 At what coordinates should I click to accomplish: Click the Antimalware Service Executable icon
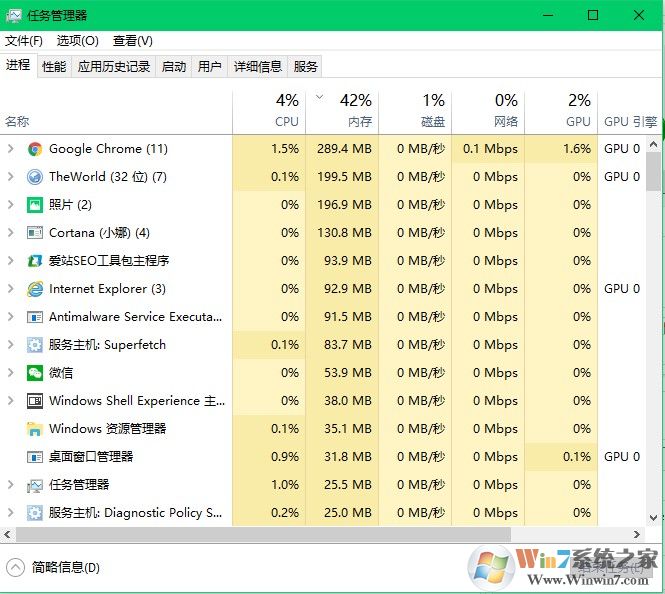[35, 317]
